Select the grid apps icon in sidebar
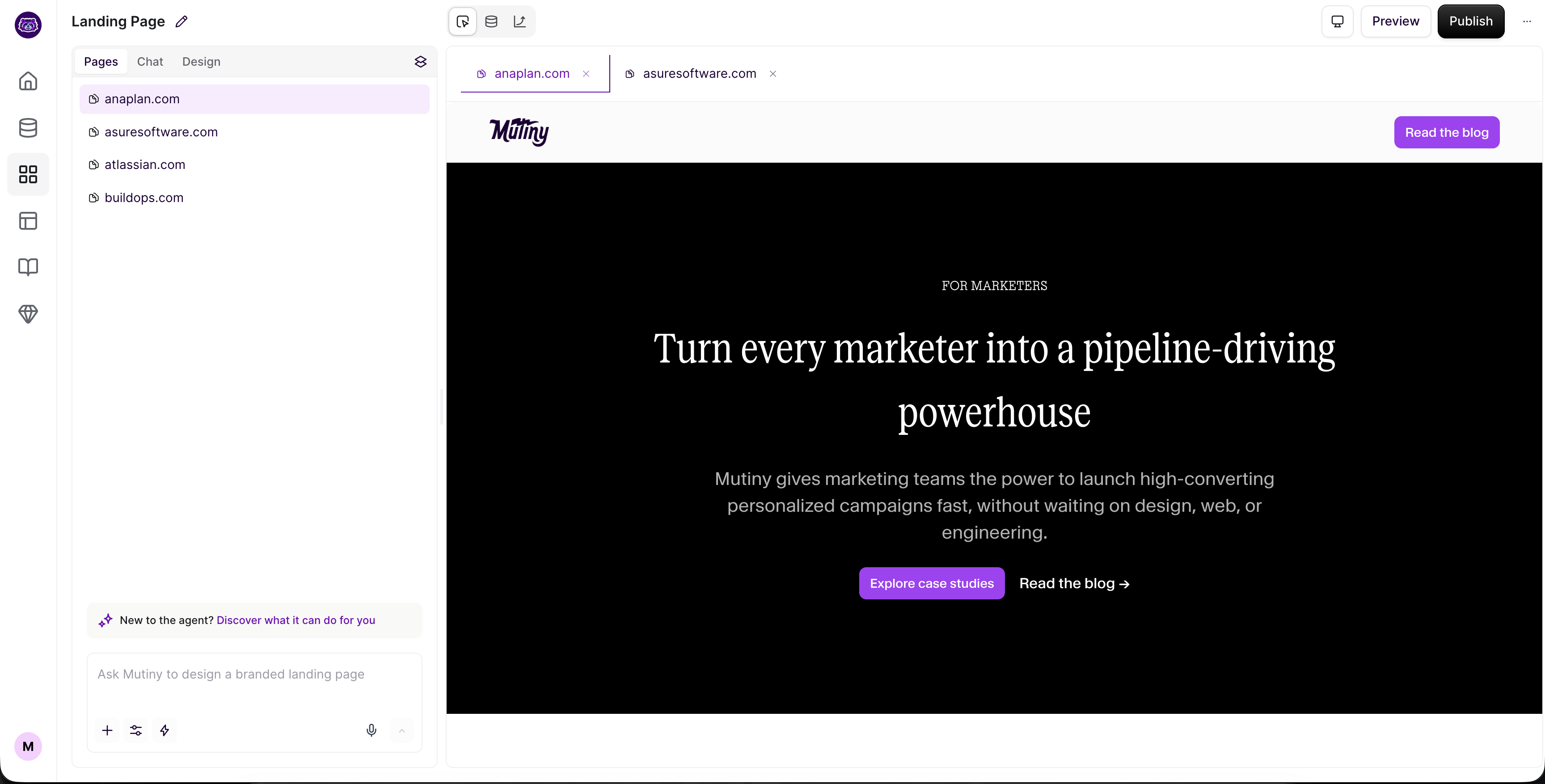This screenshot has width=1545, height=784. click(x=28, y=174)
